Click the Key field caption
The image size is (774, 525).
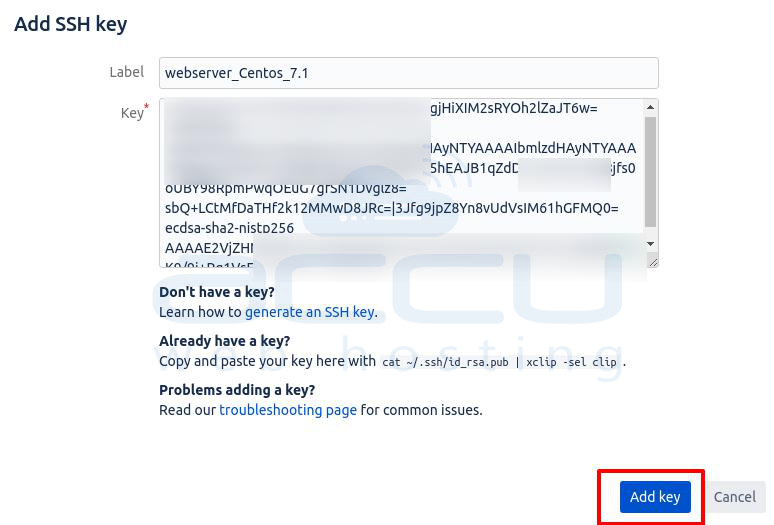click(x=132, y=113)
